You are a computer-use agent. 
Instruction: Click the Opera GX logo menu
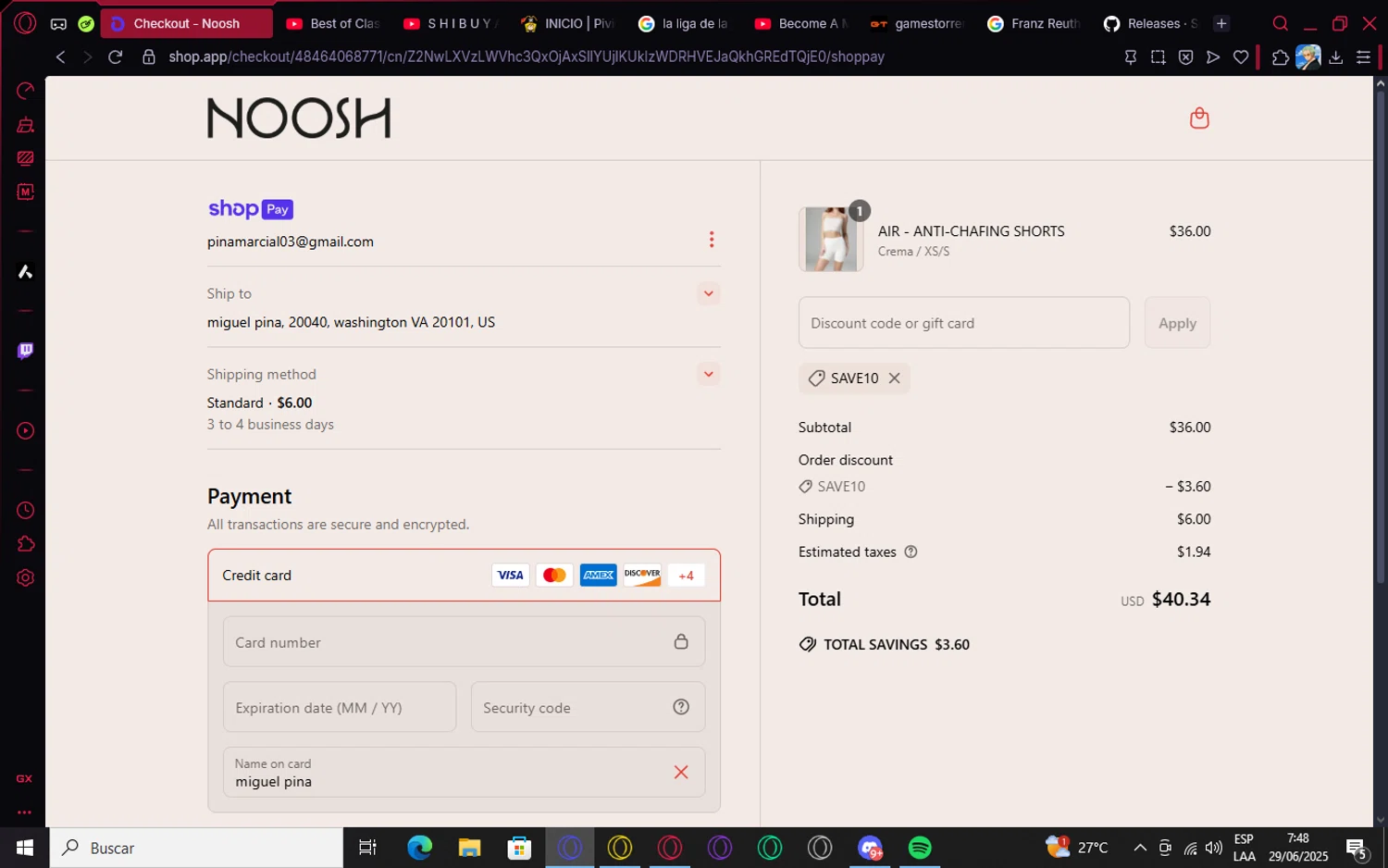click(x=25, y=23)
